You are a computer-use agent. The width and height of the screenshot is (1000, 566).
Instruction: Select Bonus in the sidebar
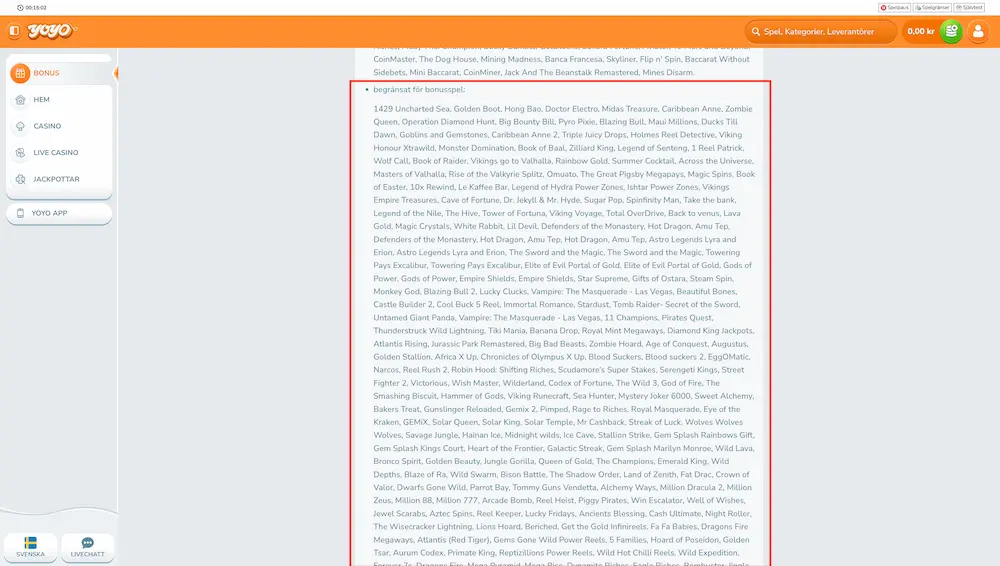(59, 73)
